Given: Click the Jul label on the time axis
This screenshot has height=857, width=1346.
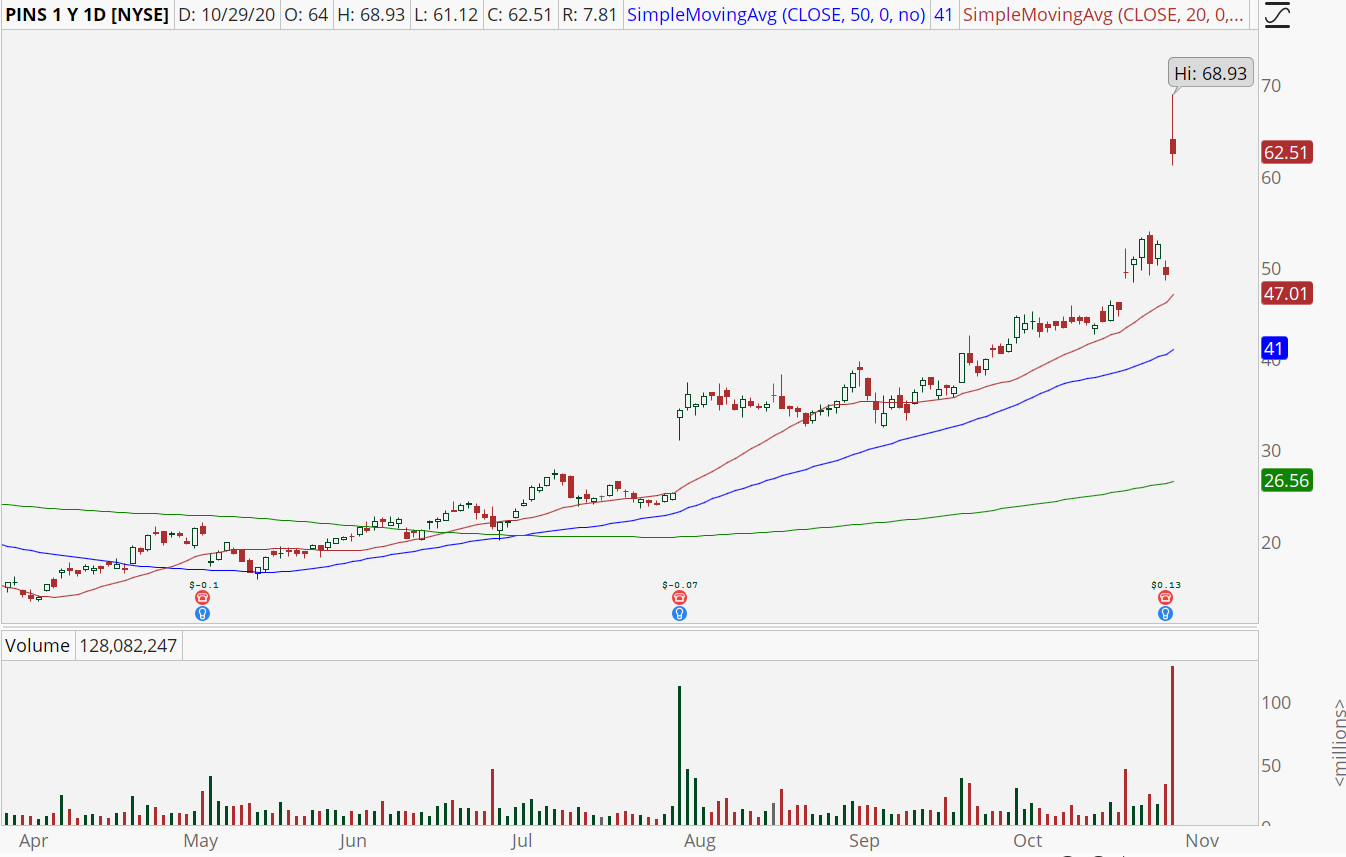Looking at the screenshot, I should [520, 841].
